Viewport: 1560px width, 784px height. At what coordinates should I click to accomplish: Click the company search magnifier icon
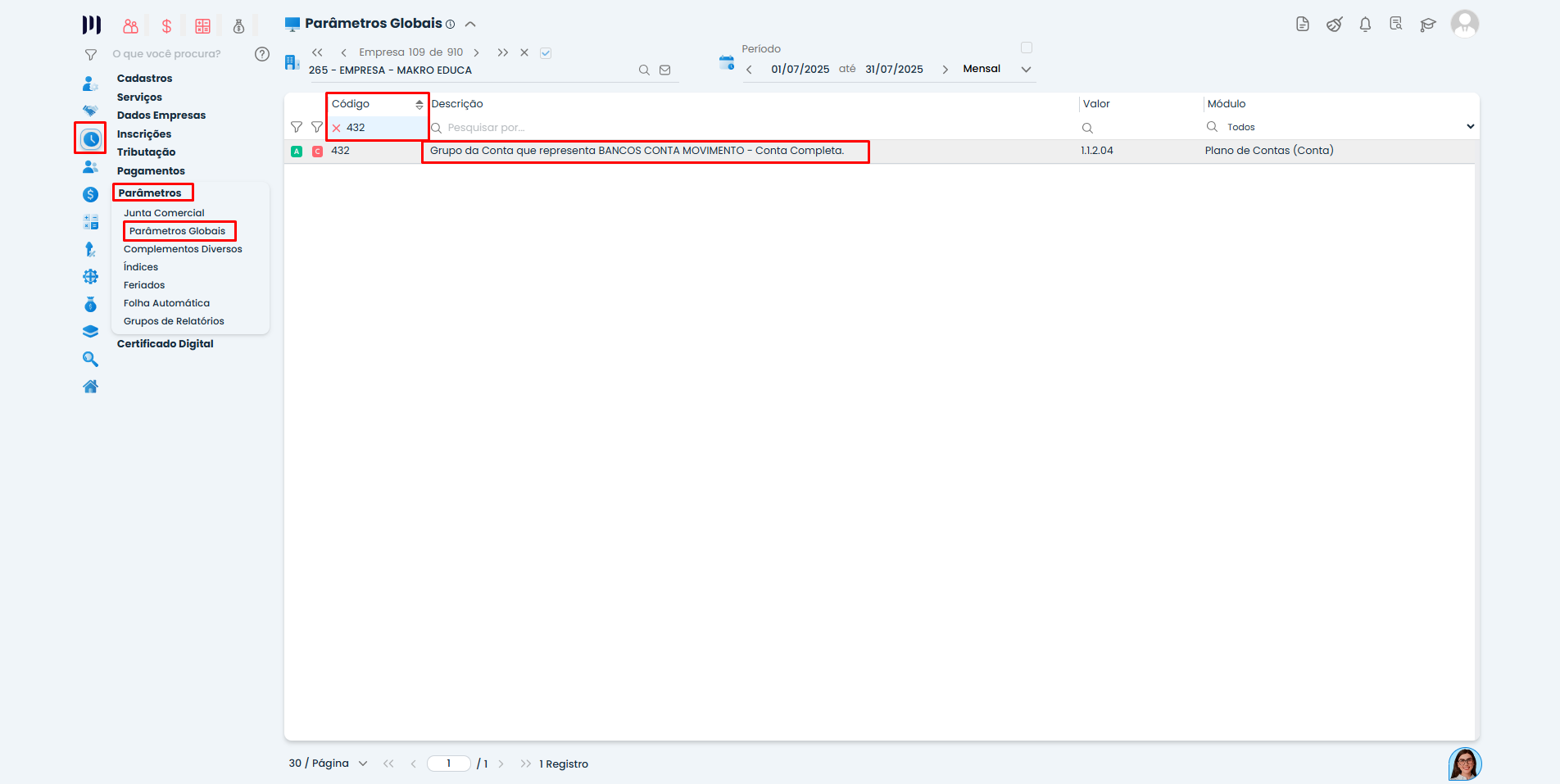644,70
